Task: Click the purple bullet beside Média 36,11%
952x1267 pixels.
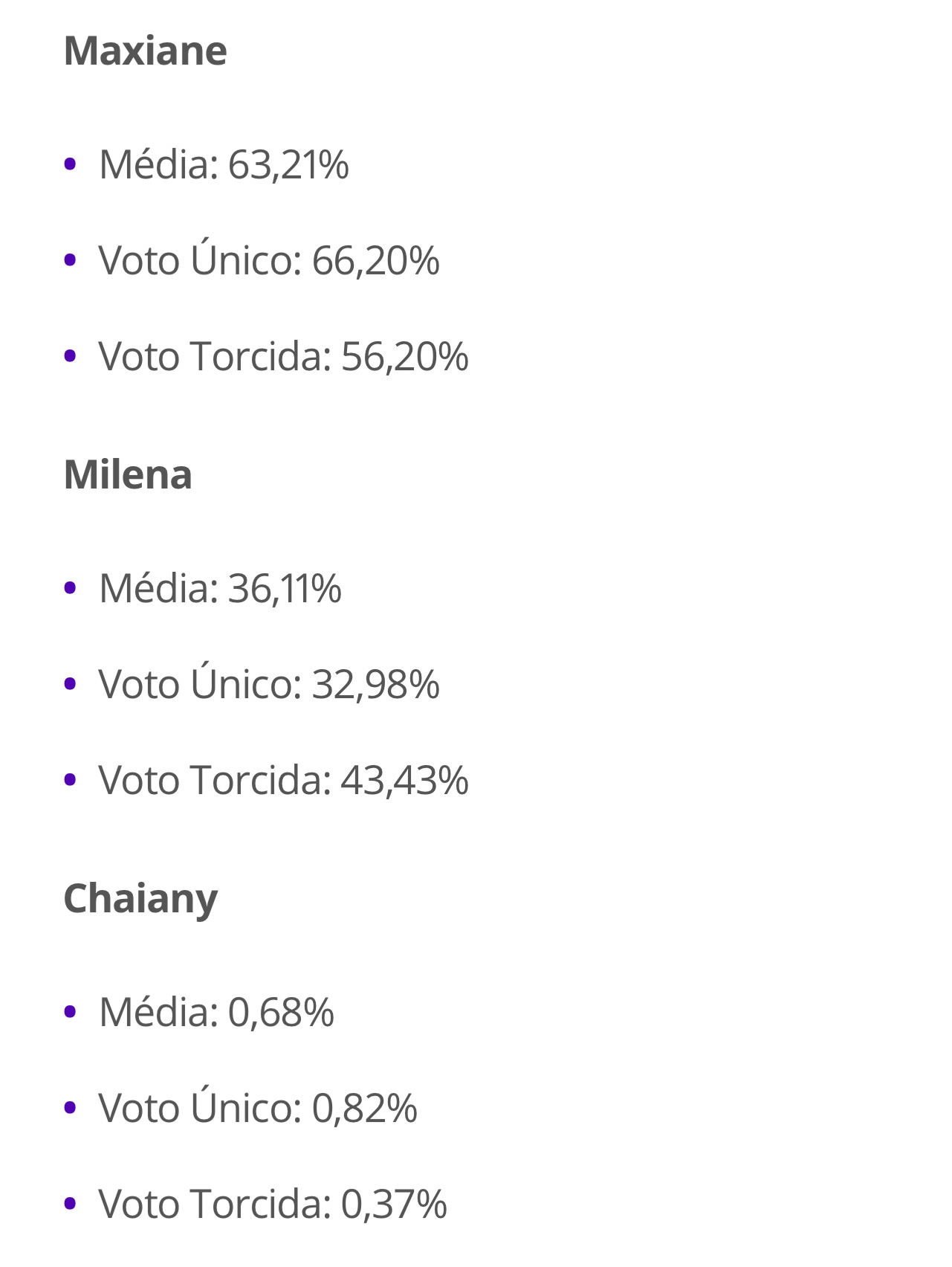Action: (x=71, y=588)
